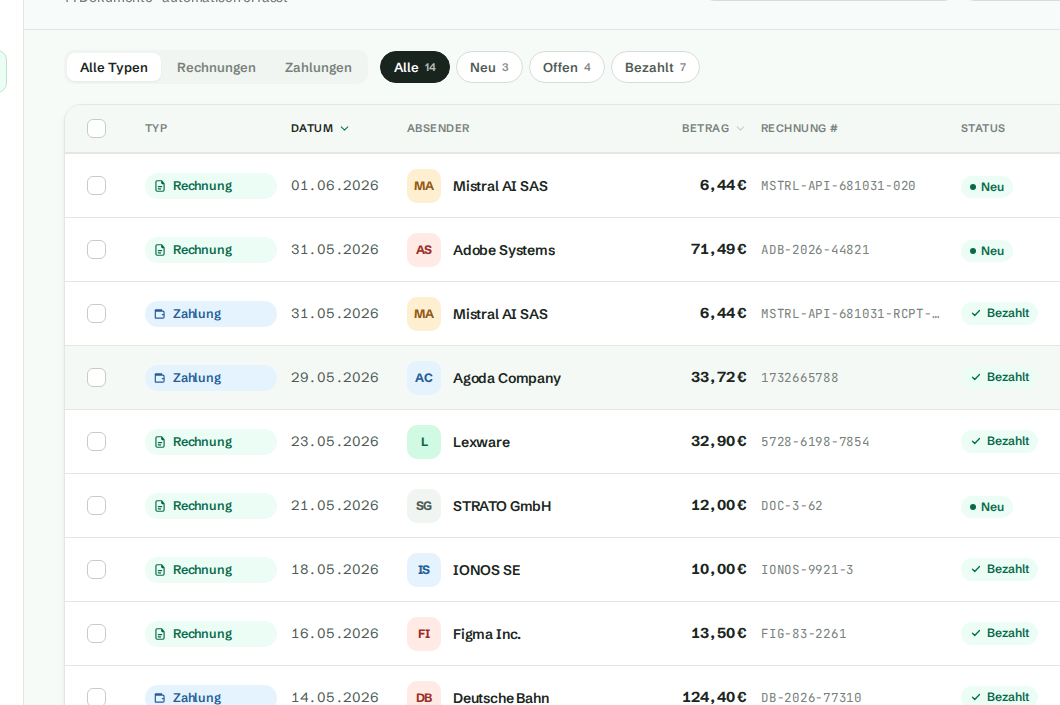Click the Bezahlt status badge for Agoda Company
This screenshot has width=1060, height=705.
[999, 377]
